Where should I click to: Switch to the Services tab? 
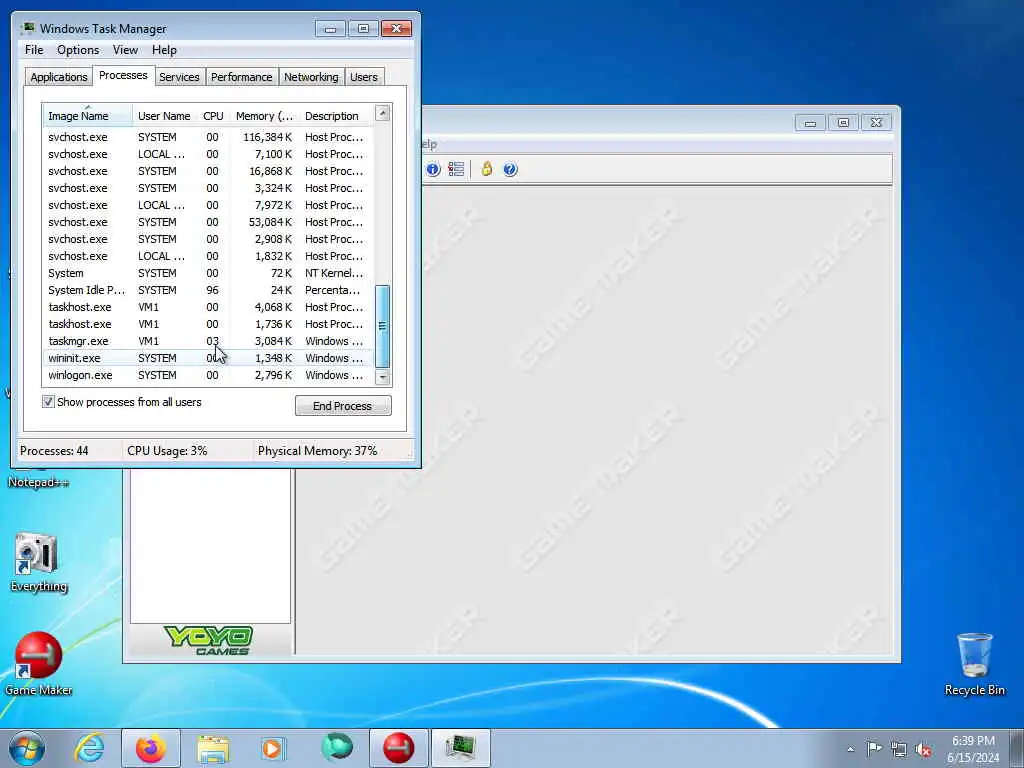pyautogui.click(x=179, y=77)
